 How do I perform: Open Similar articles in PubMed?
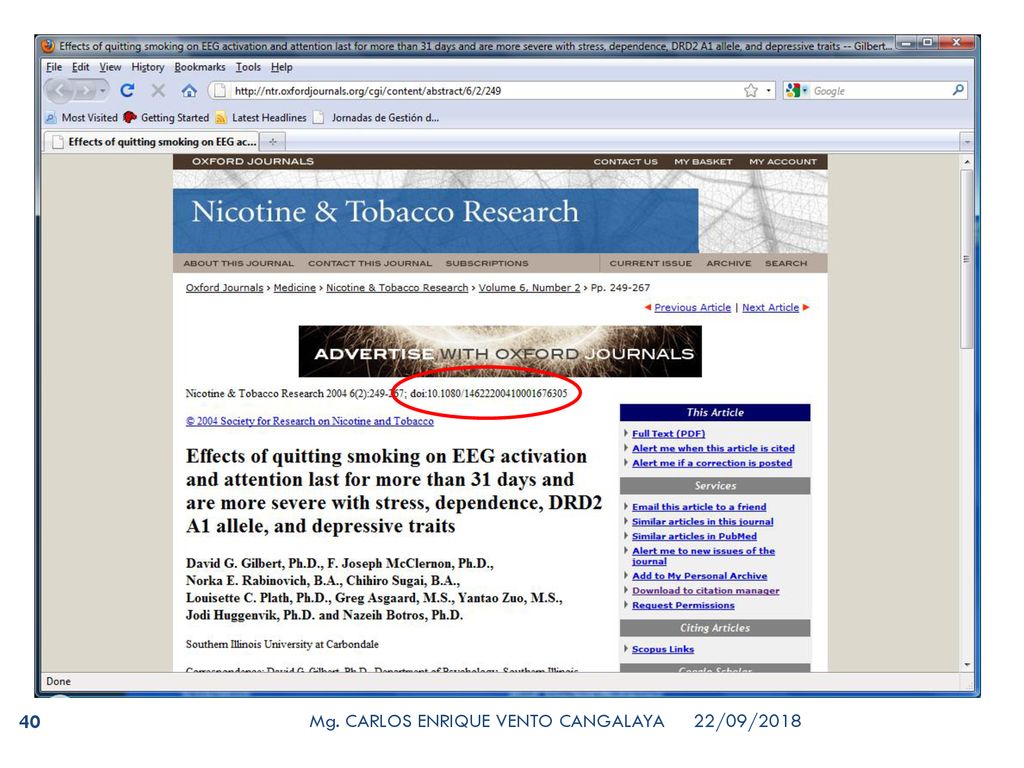694,536
